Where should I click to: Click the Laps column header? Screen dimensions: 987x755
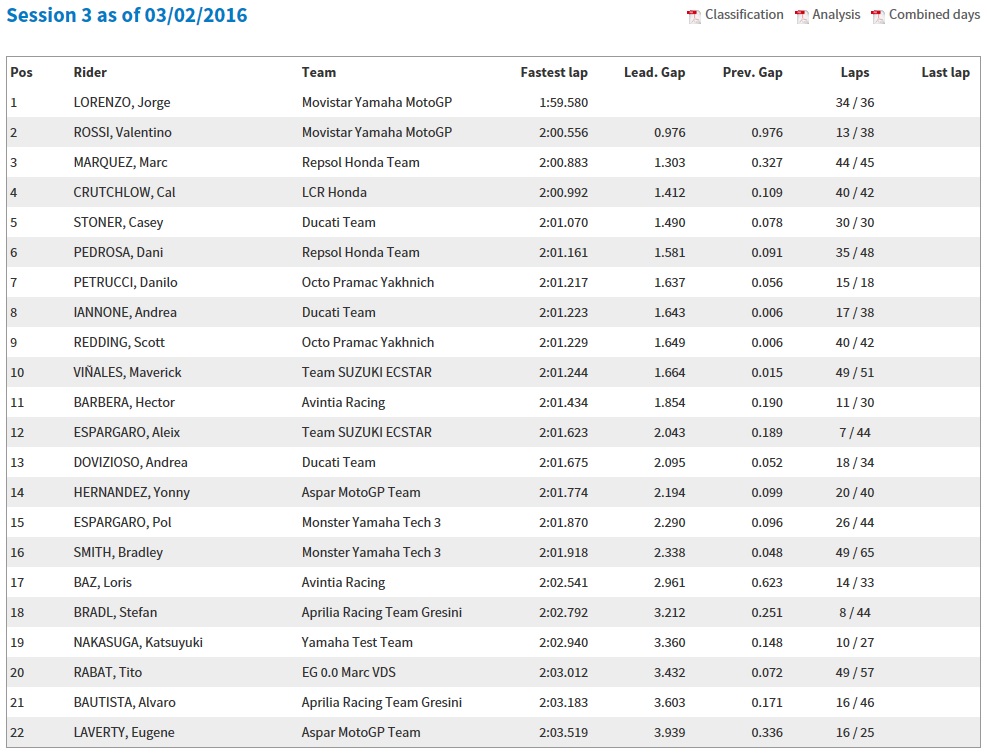pos(855,72)
